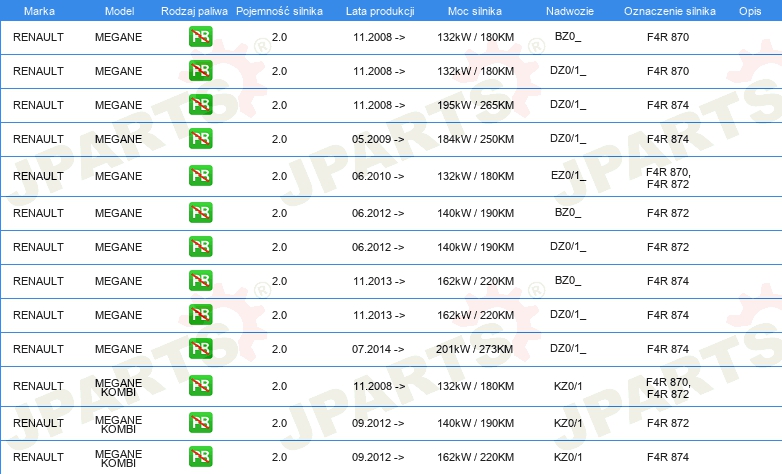Click F4R 874 in the 184kW / 250KM row
The width and height of the screenshot is (782, 474).
pos(668,139)
